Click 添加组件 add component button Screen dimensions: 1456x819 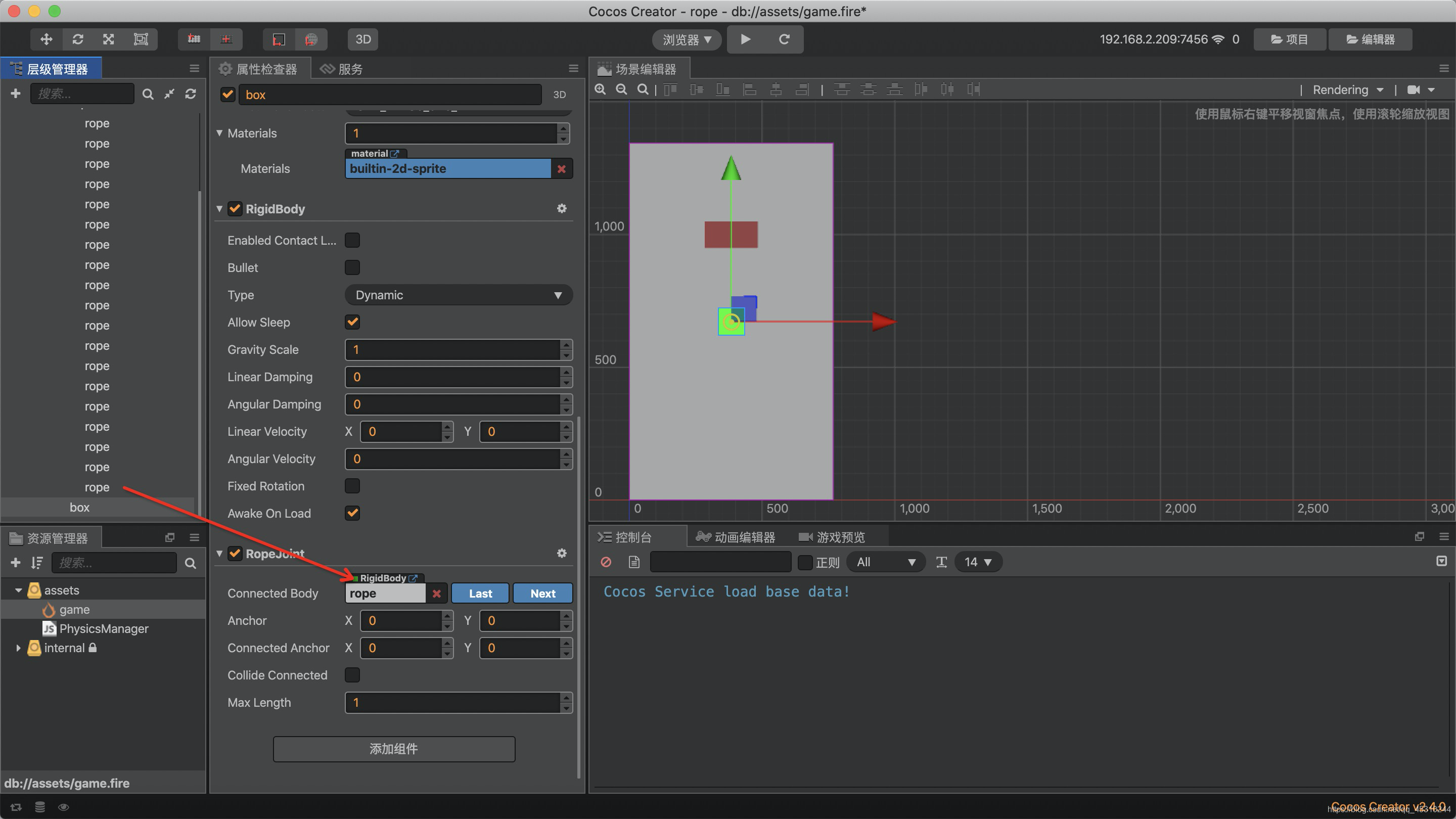(x=393, y=747)
